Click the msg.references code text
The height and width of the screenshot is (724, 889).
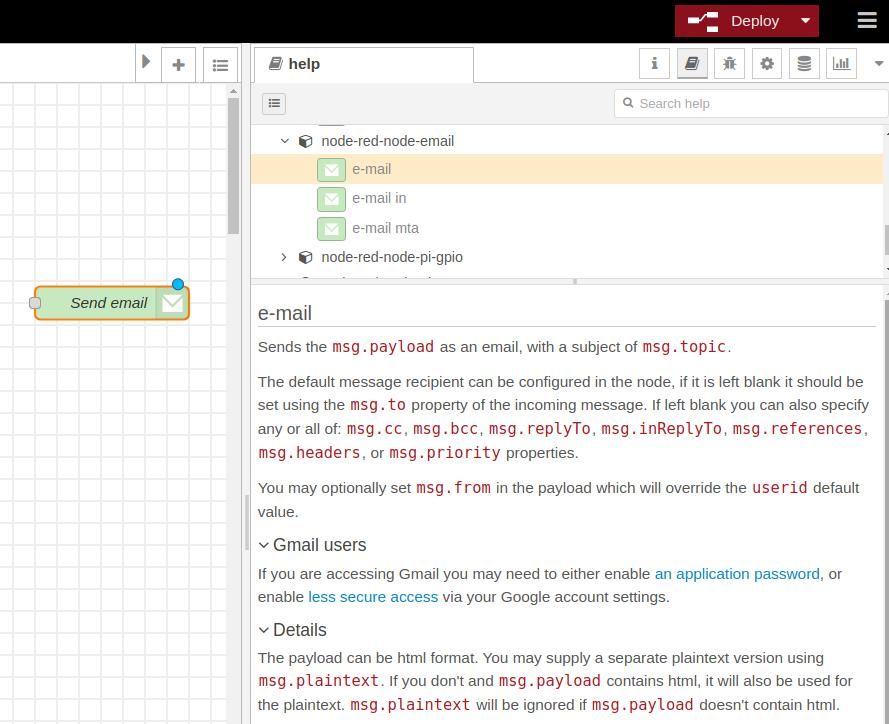click(797, 429)
